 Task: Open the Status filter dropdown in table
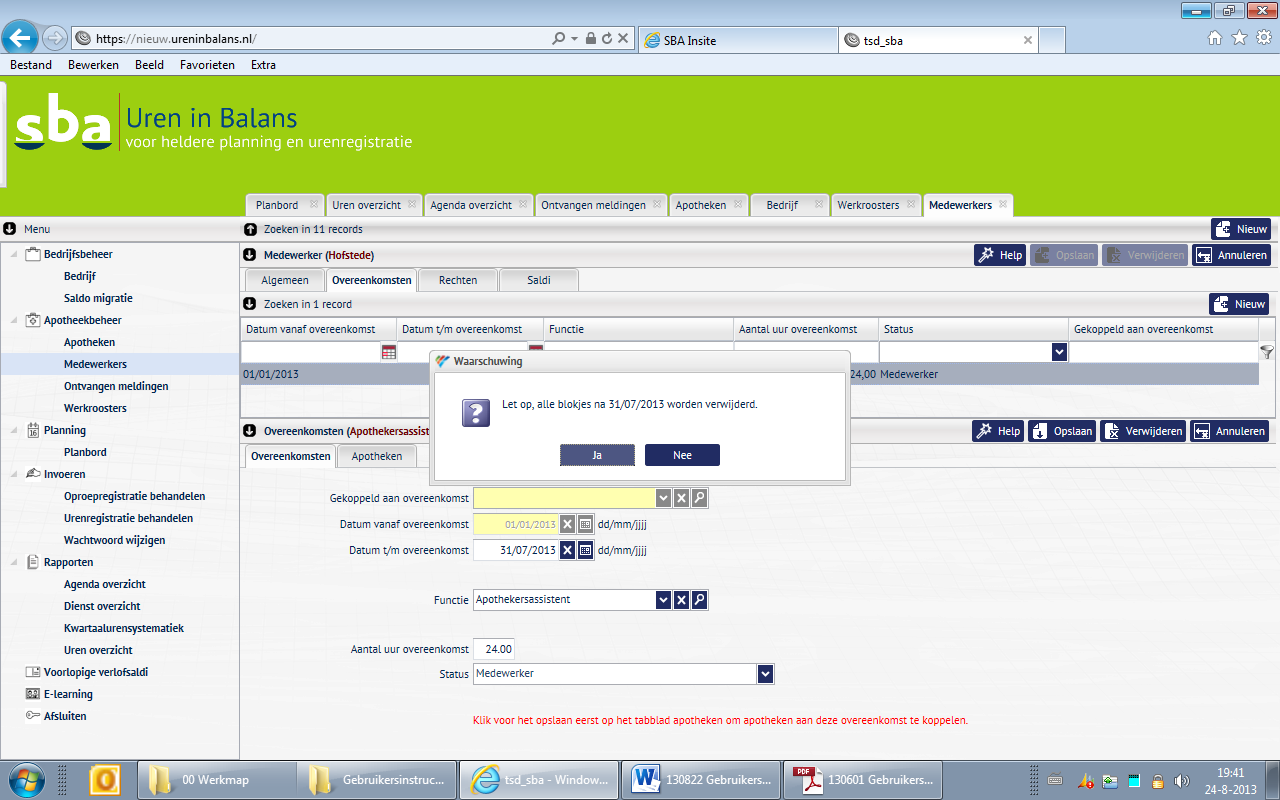(x=1059, y=352)
